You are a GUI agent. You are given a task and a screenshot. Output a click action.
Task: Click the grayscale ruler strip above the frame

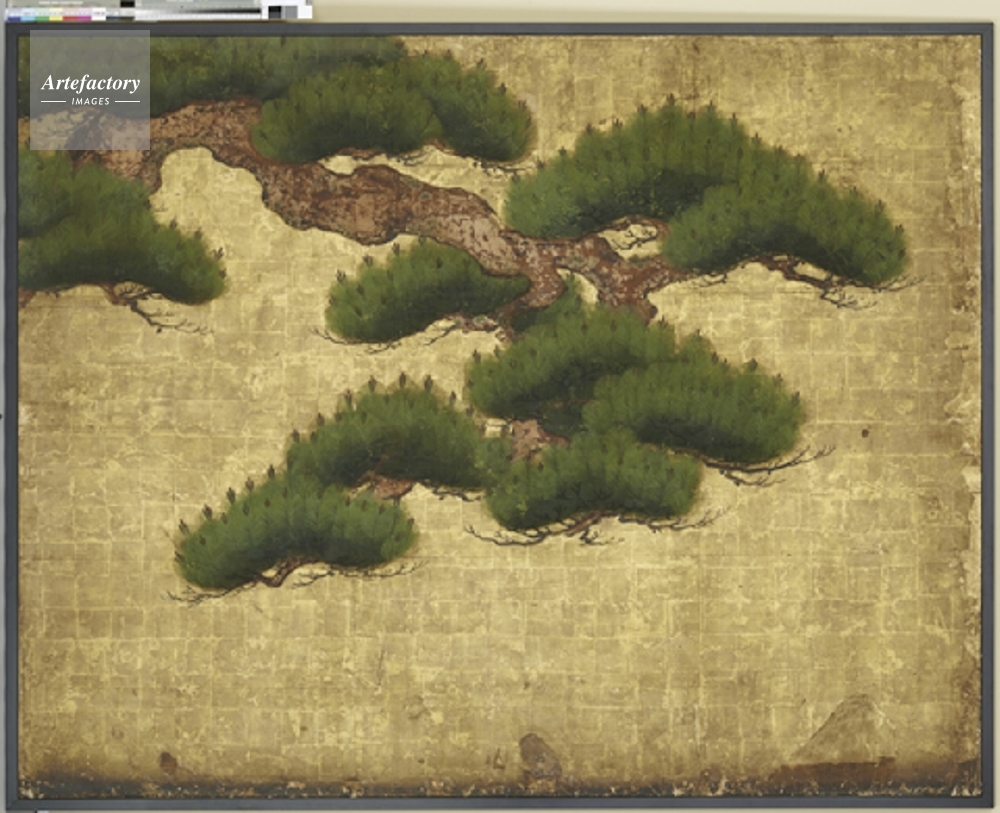pyautogui.click(x=200, y=14)
